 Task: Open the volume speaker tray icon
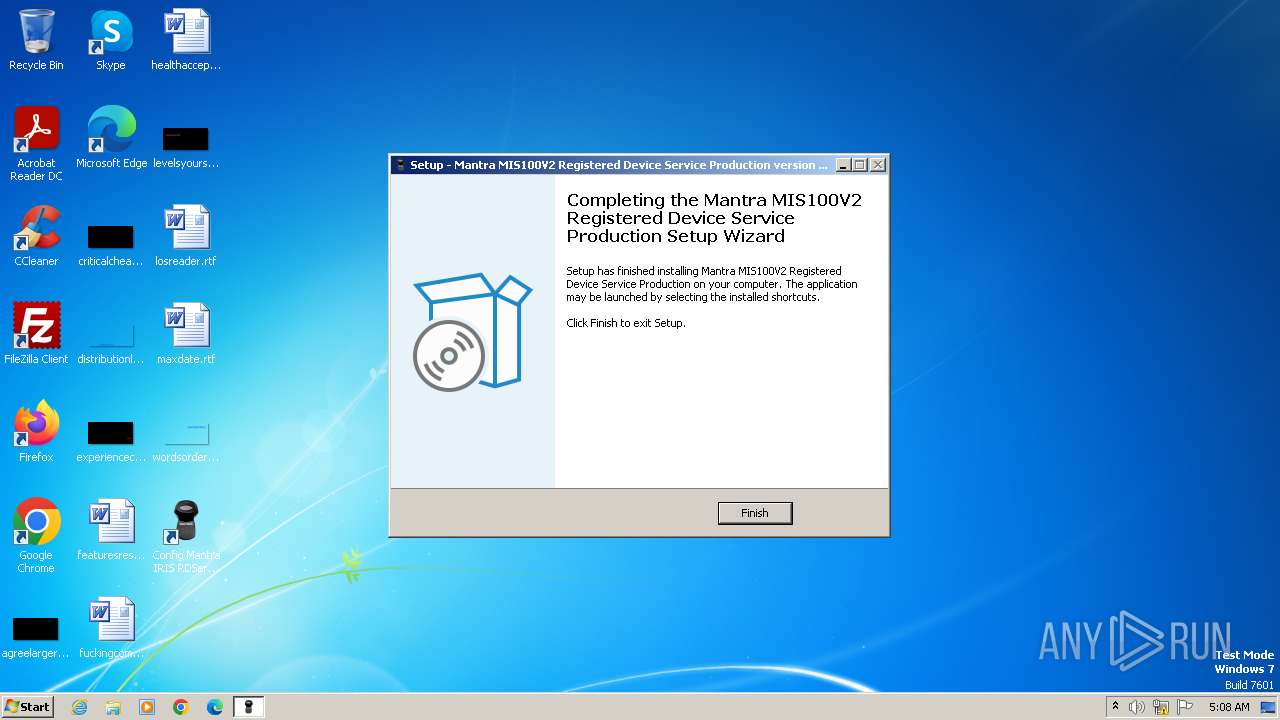point(1137,707)
